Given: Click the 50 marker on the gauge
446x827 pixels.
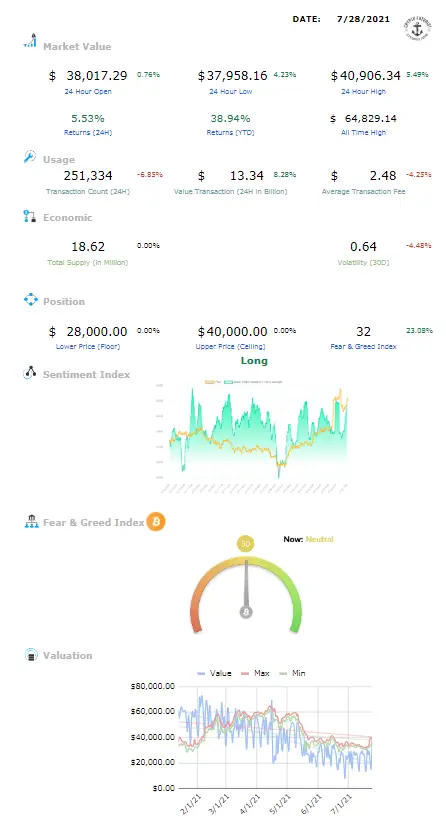Looking at the screenshot, I should pos(246,544).
